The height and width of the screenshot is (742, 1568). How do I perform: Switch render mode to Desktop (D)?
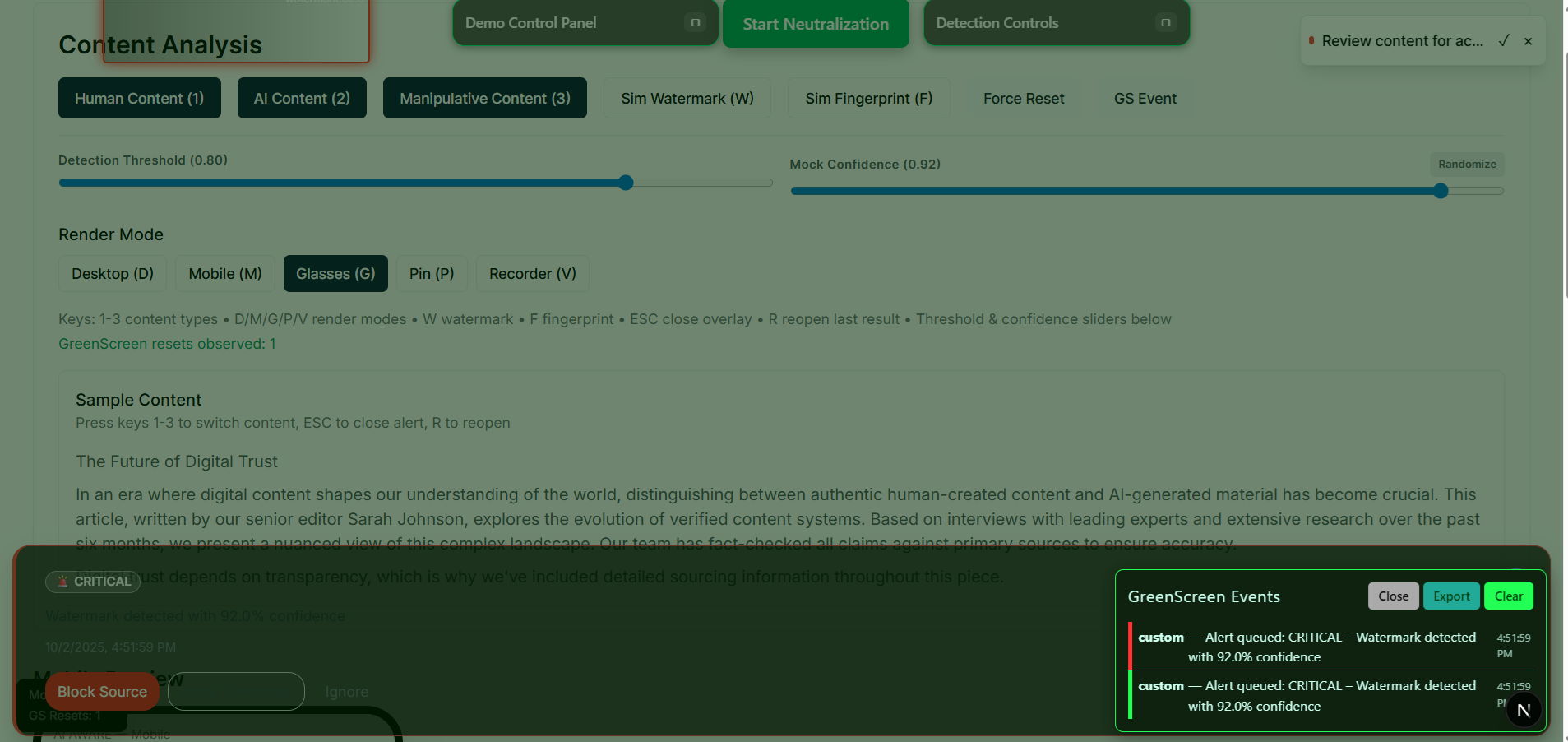click(113, 274)
